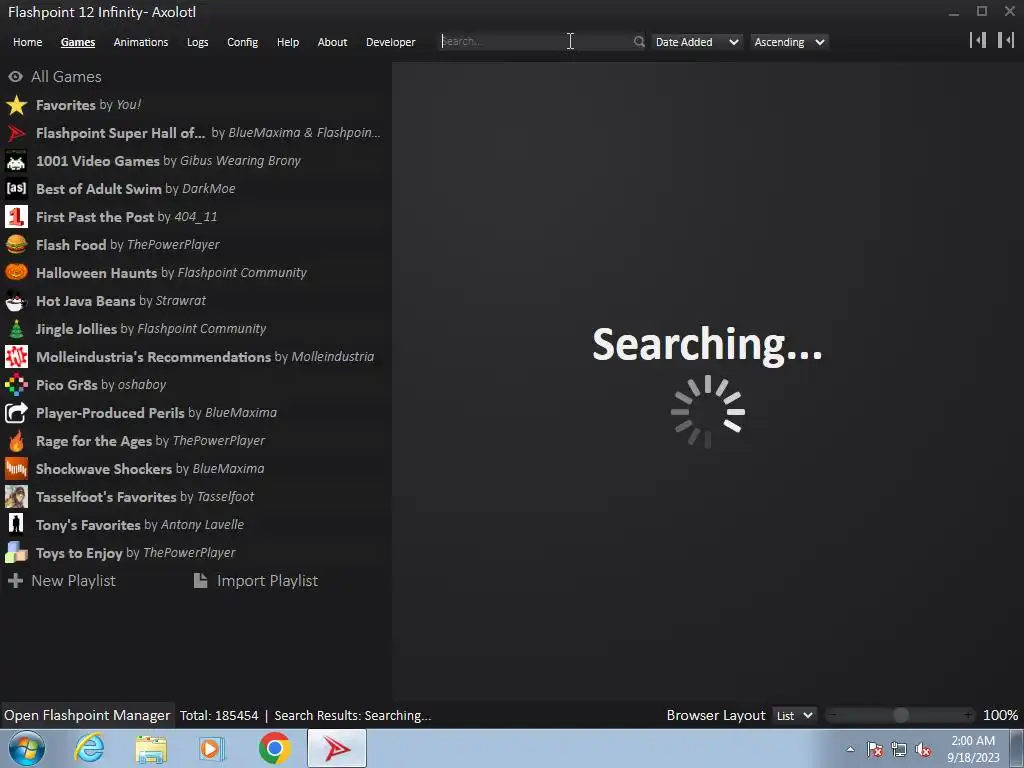Image resolution: width=1024 pixels, height=768 pixels.
Task: Click the taskbar clock showing 2:00 AM
Action: coord(973,749)
